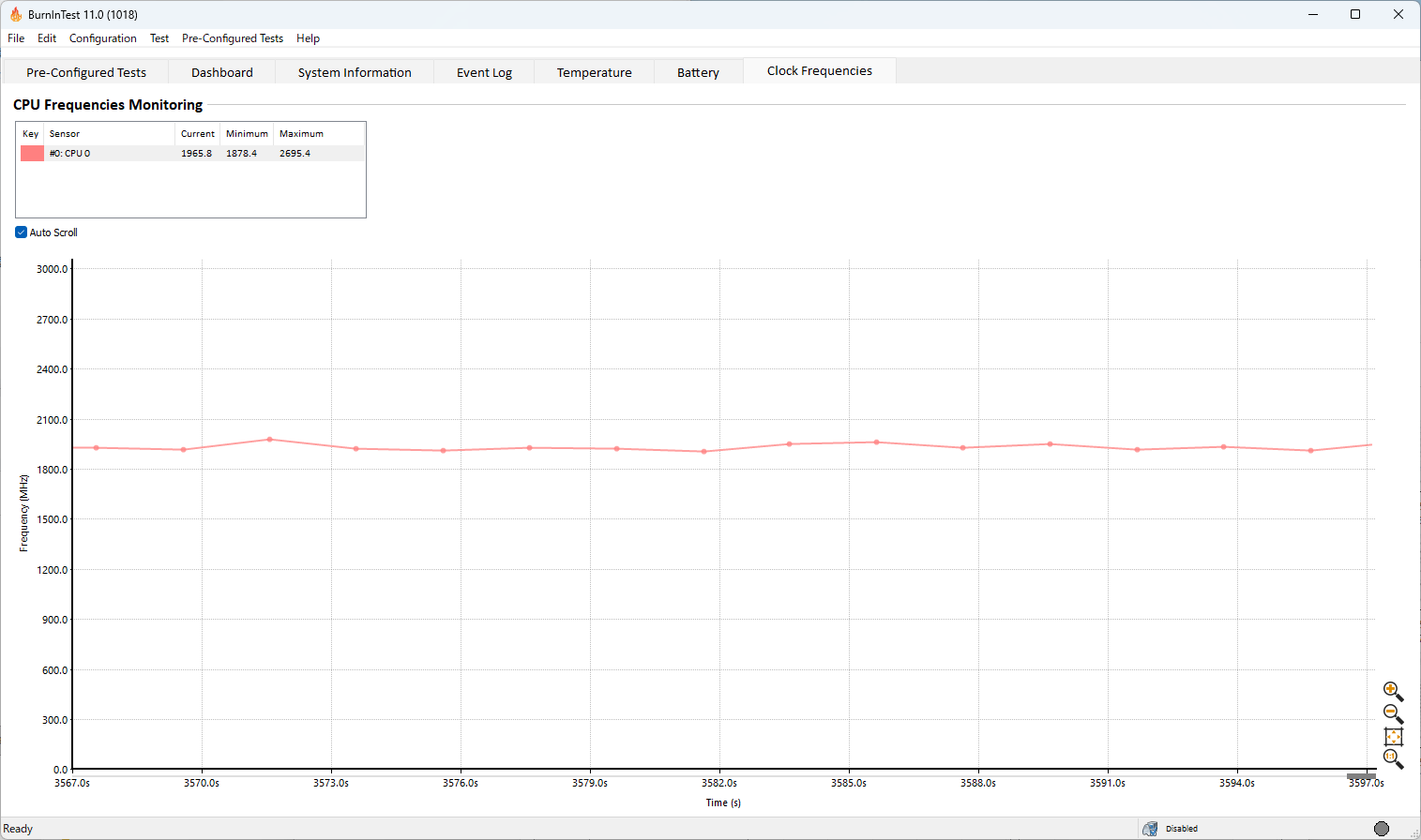Screen dimensions: 1421x840
Task: Click the zoom in magnifier icon
Action: [x=1393, y=691]
